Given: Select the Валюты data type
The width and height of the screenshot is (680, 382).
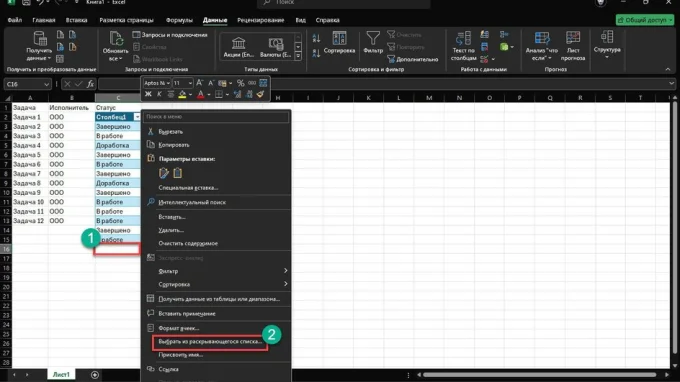Looking at the screenshot, I should (276, 47).
